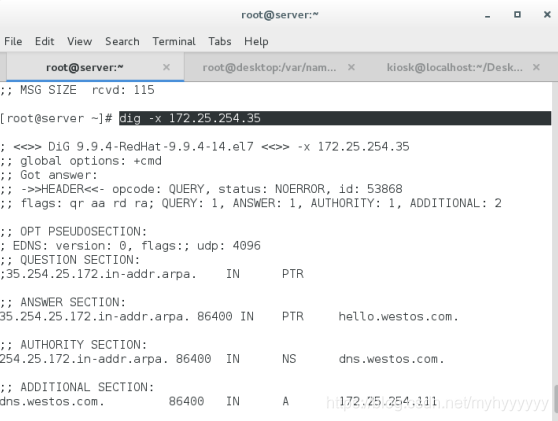Close the root@desktop tab
558x421 pixels.
[x=351, y=67]
